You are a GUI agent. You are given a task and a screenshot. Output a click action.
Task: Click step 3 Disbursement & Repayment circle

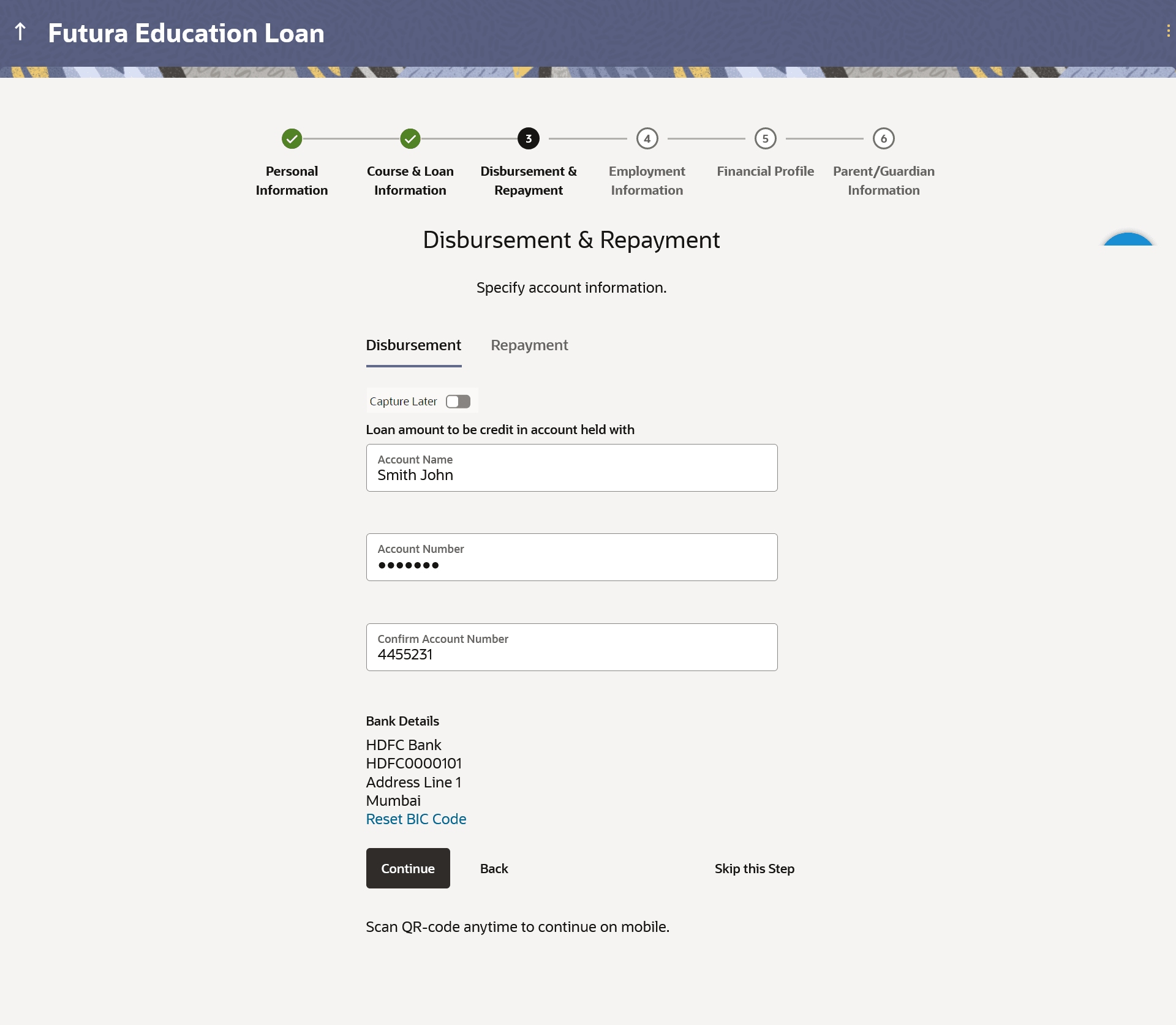click(528, 139)
